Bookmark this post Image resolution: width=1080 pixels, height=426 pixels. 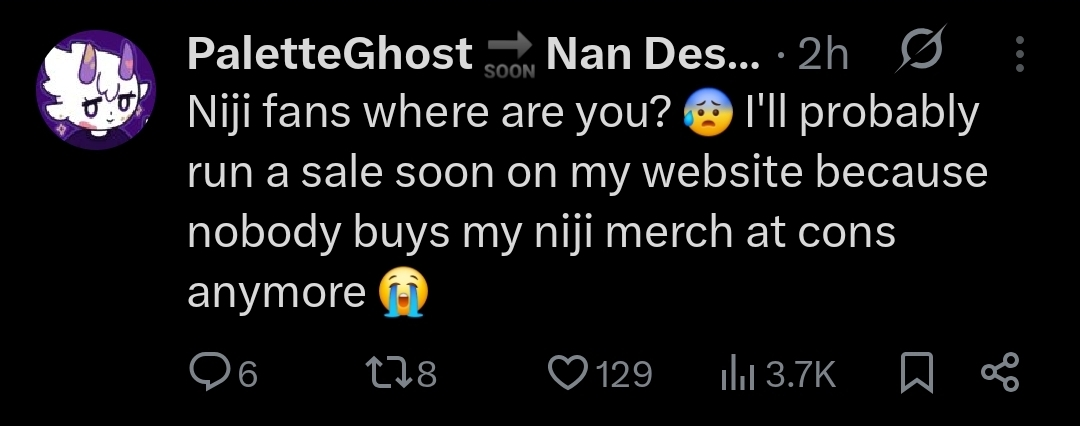(x=917, y=373)
